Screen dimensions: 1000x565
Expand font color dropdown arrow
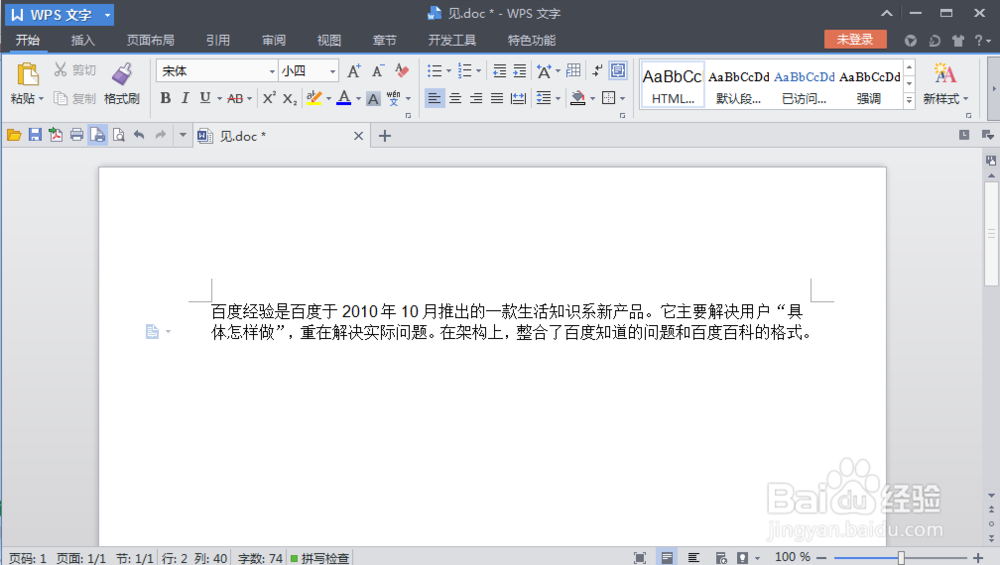[x=358, y=99]
